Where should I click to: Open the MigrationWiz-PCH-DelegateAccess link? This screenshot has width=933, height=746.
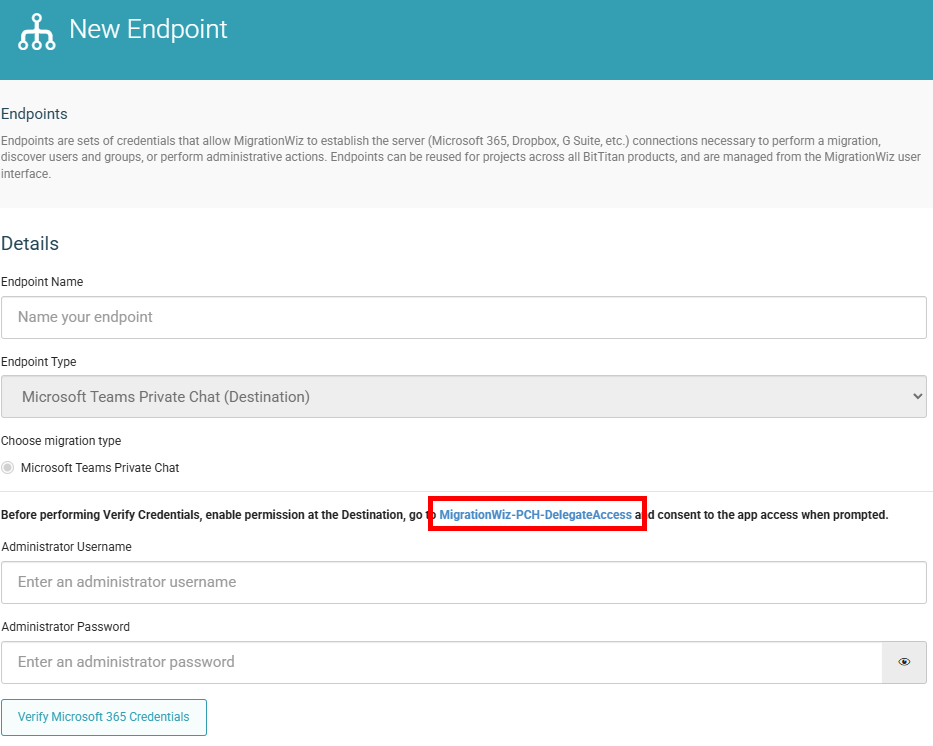coord(536,515)
